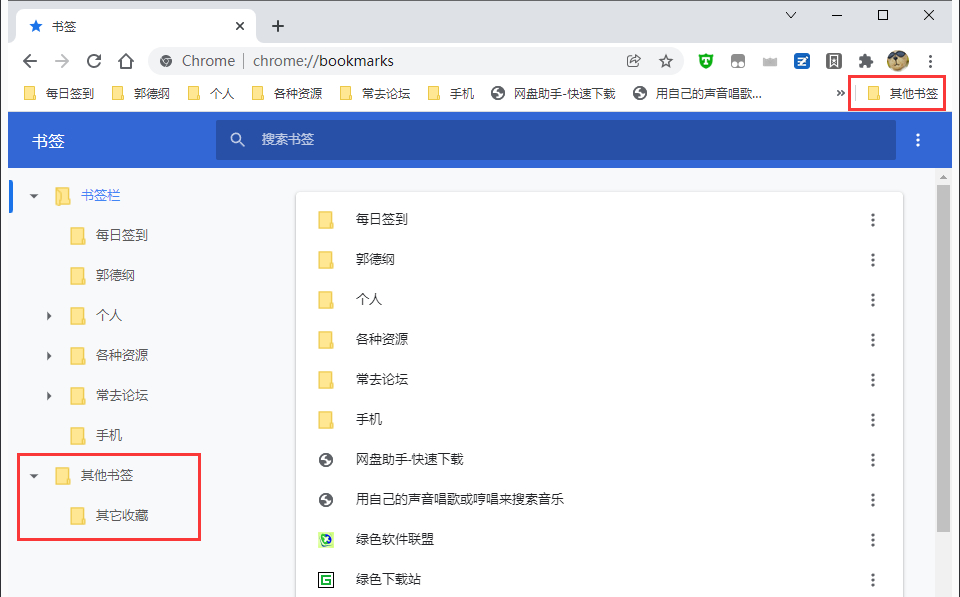The width and height of the screenshot is (960, 597).
Task: Open more actions for 郭德纲 row
Action: click(872, 260)
